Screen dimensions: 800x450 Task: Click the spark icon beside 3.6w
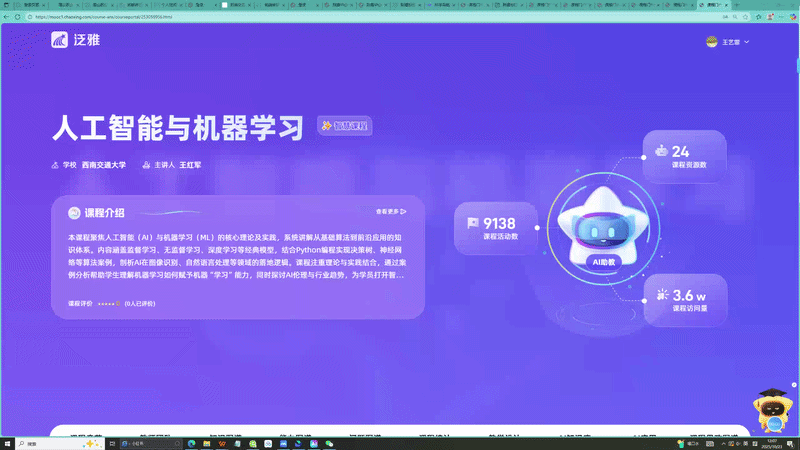point(662,294)
